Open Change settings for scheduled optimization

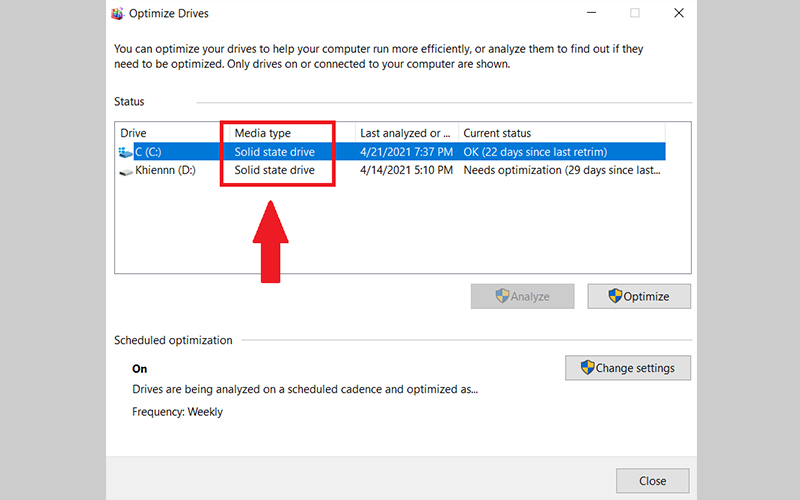tap(628, 368)
